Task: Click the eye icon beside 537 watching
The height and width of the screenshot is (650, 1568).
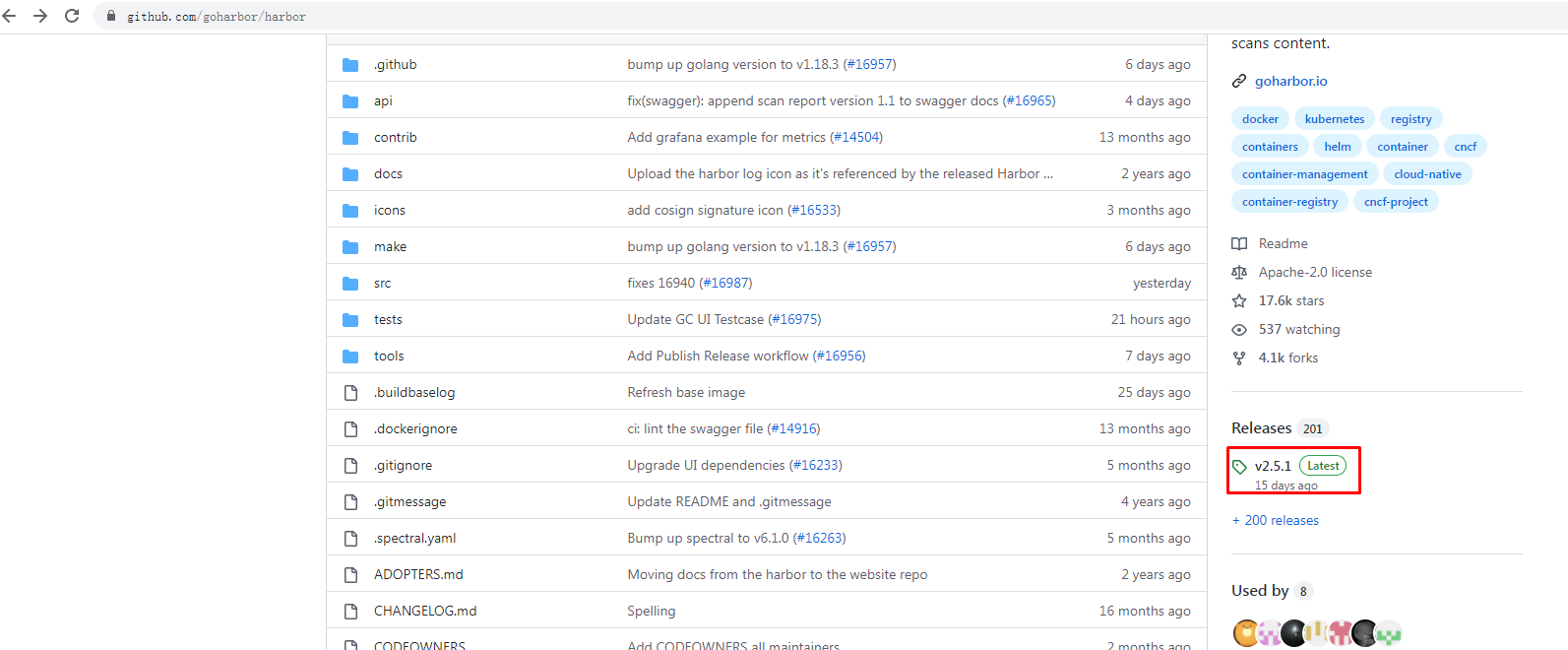Action: 1239,330
